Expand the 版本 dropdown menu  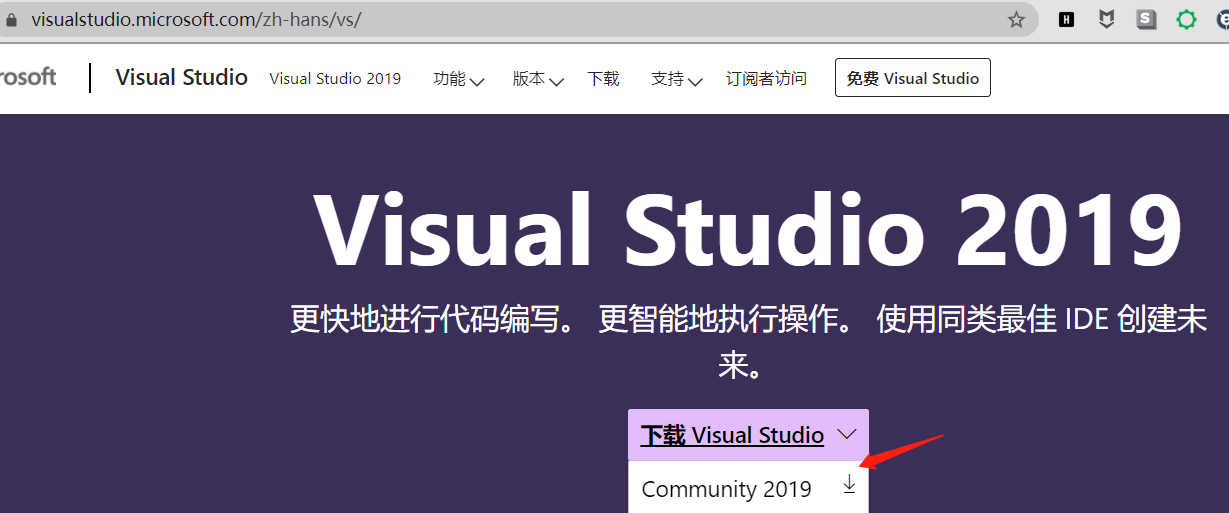tap(538, 79)
